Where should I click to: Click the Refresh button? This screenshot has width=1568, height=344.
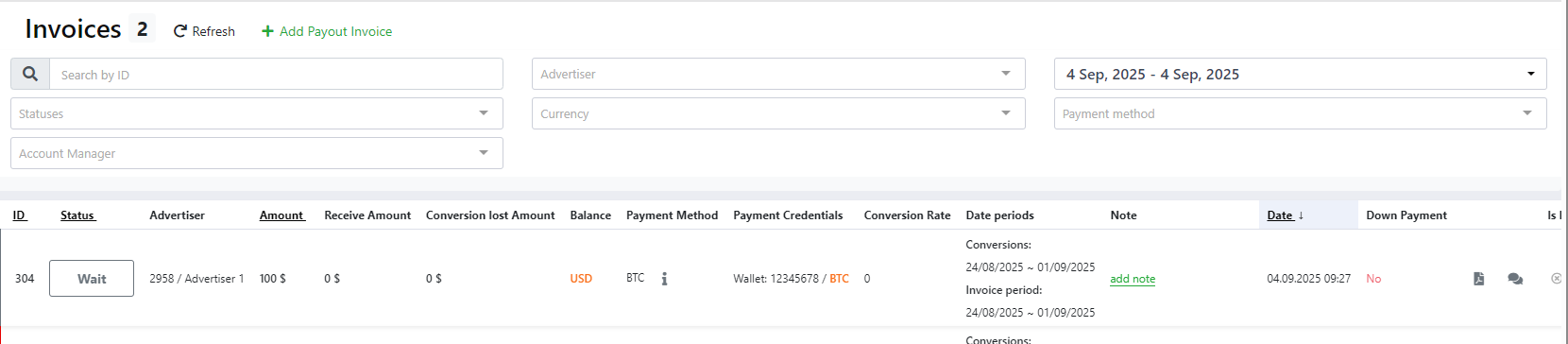tap(204, 31)
